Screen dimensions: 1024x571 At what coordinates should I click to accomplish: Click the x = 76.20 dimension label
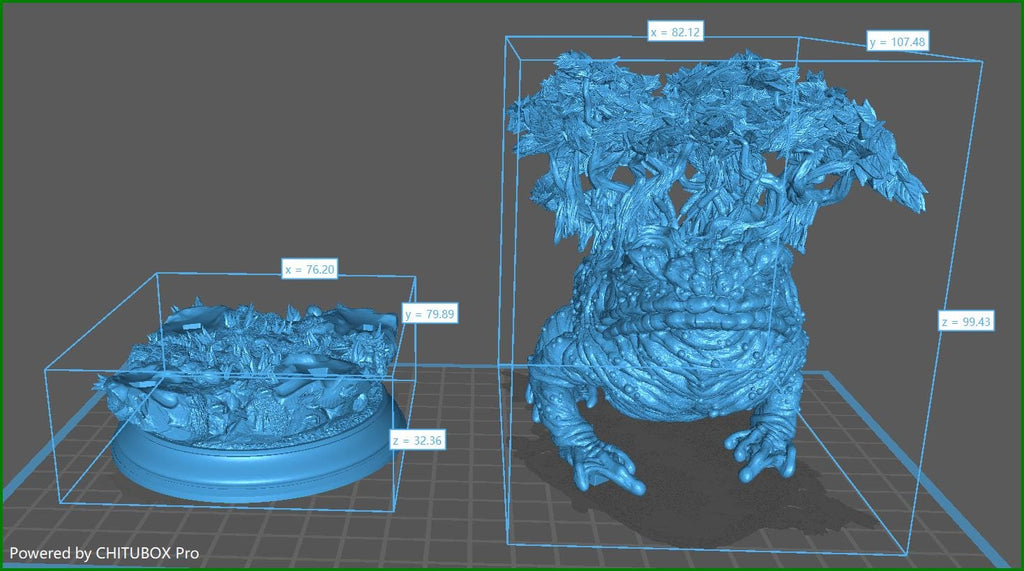(307, 270)
